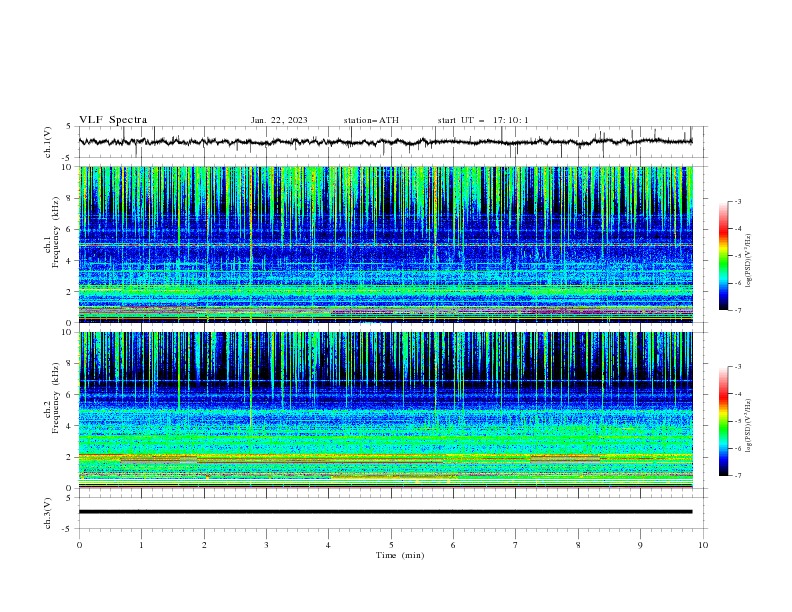792x612 pixels.
Task: Click the lower log(PSD) colorbar label
Action: click(x=749, y=426)
